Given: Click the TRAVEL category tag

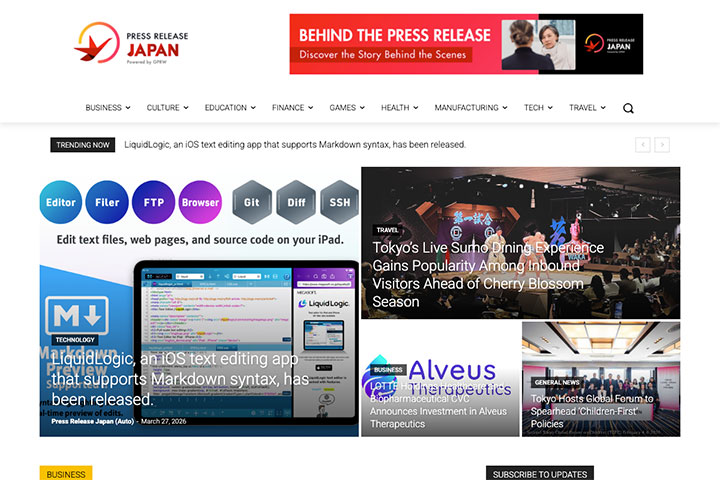Looking at the screenshot, I should click(387, 230).
